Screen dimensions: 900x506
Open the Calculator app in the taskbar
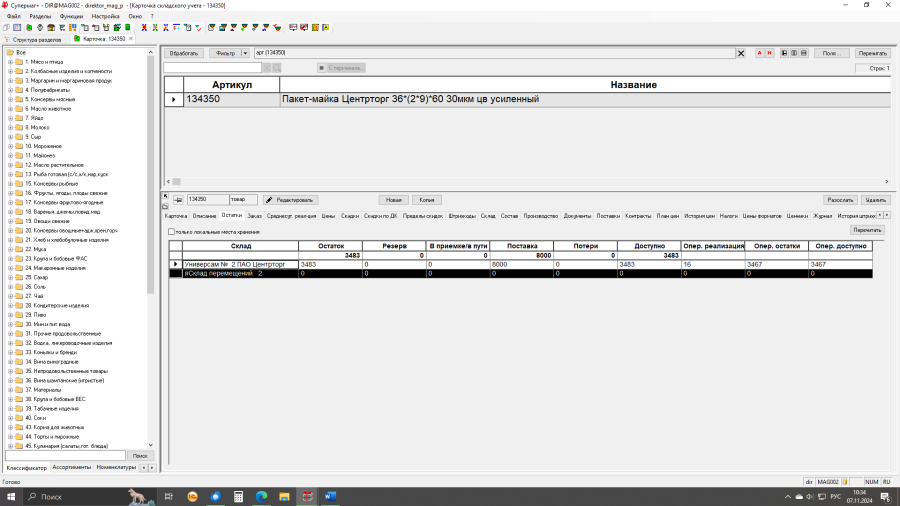238,496
